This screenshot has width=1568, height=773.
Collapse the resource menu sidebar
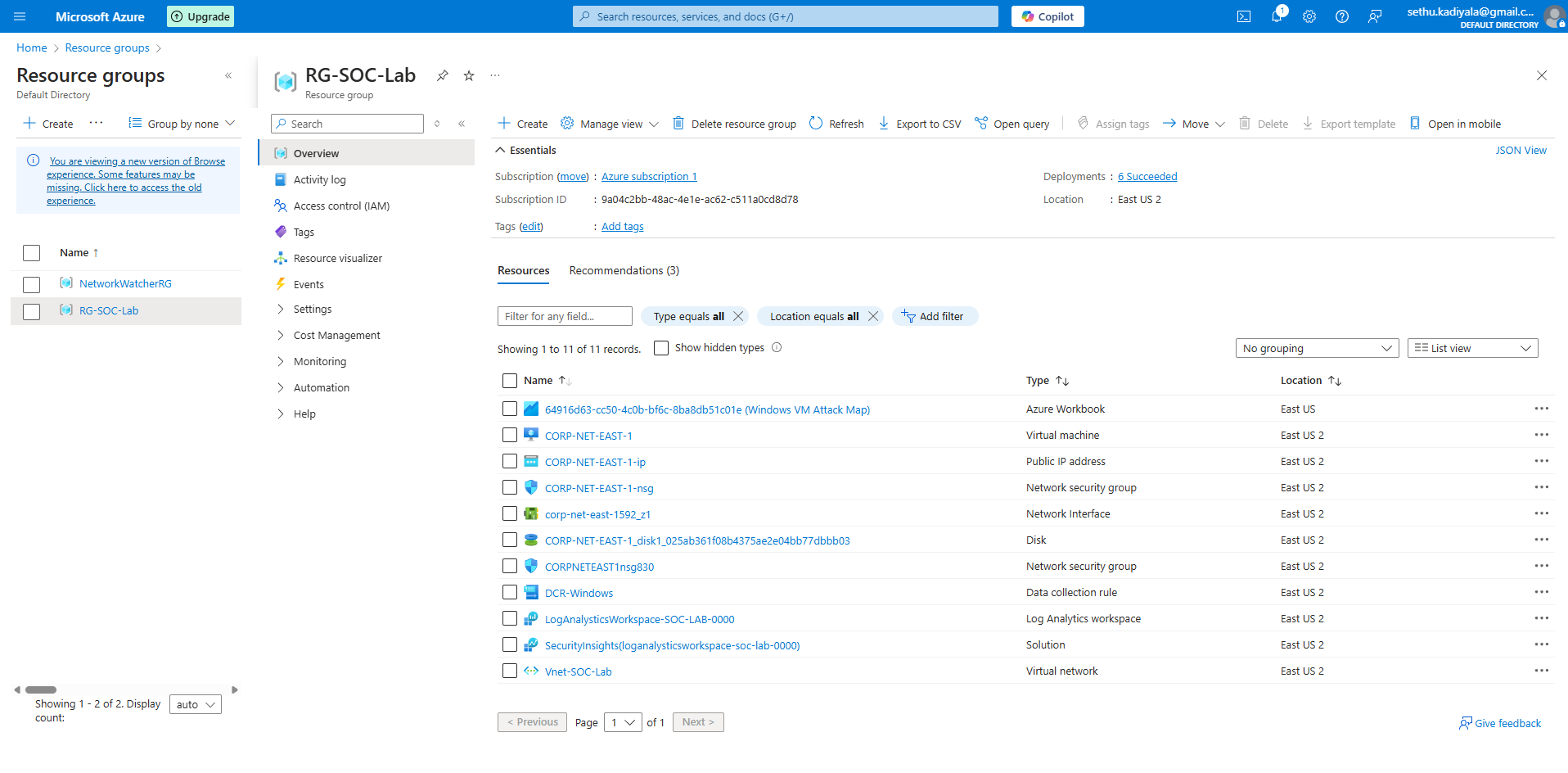coord(462,124)
